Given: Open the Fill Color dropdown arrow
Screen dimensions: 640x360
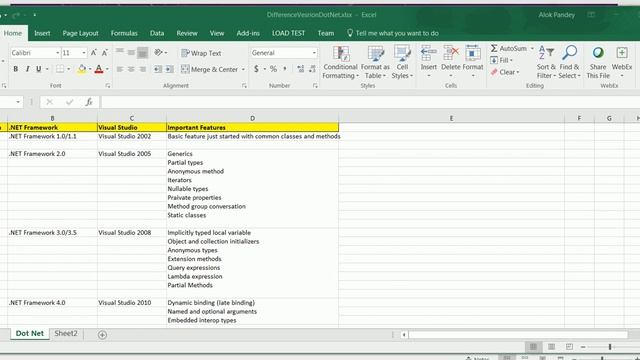Looking at the screenshot, I should coord(90,69).
